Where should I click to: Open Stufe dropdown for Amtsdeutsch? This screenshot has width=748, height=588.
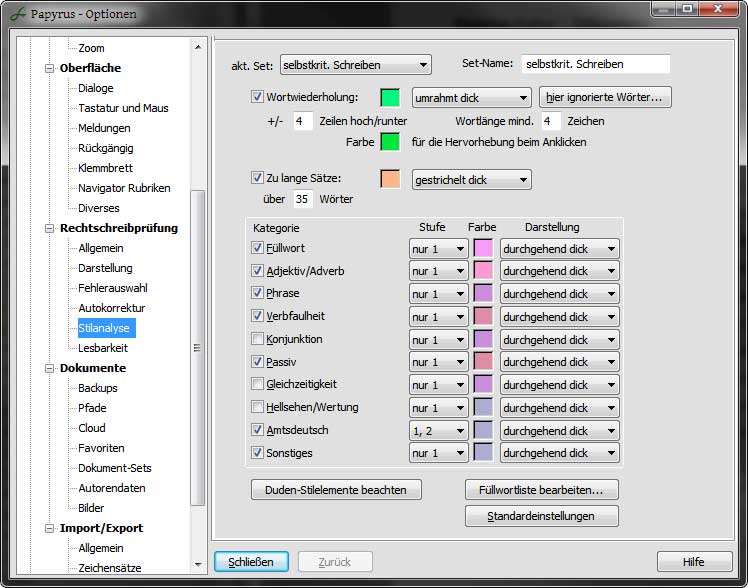coord(438,431)
